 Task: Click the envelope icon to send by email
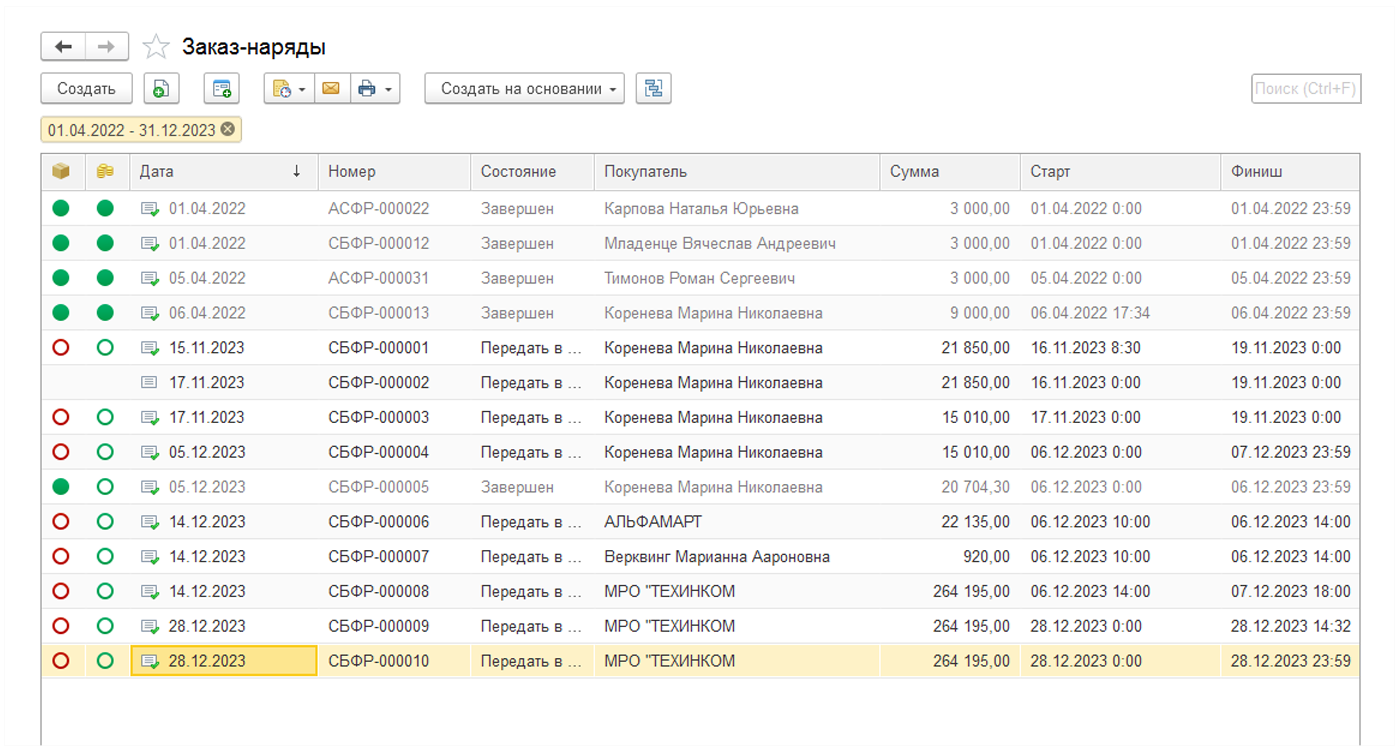pyautogui.click(x=331, y=89)
